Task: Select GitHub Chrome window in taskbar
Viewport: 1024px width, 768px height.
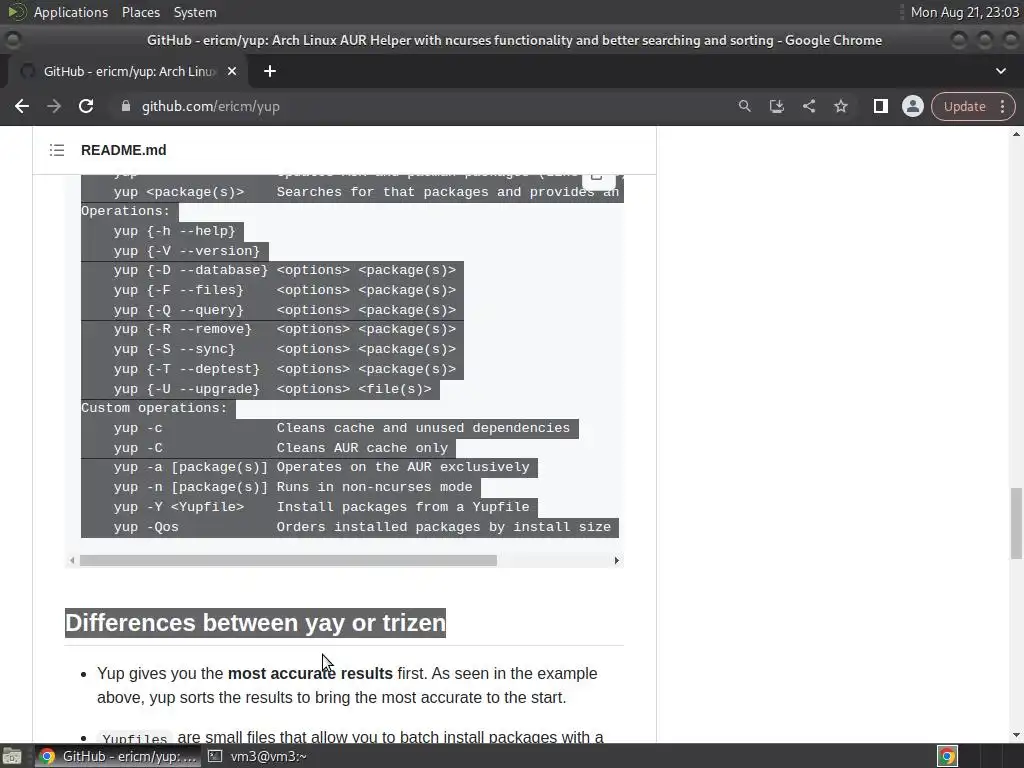Action: [x=118, y=756]
